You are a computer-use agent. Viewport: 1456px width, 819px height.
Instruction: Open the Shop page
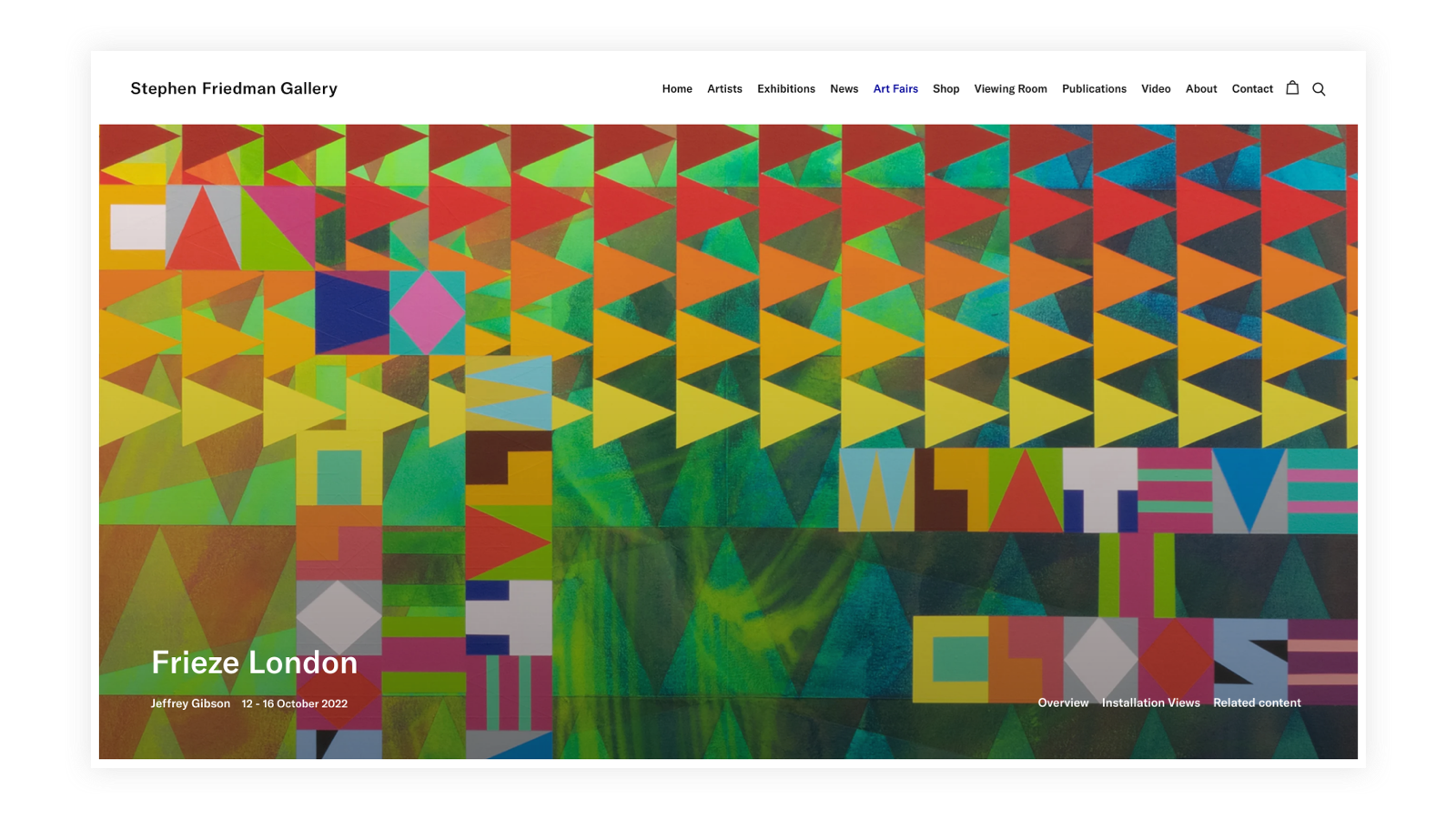(x=945, y=89)
